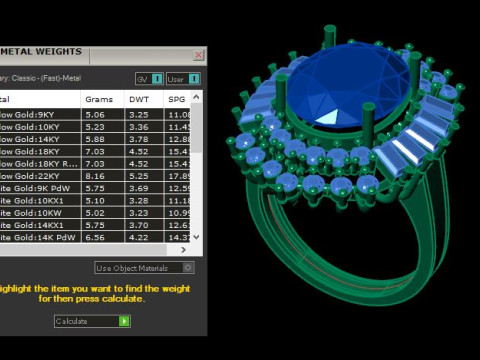This screenshot has width=480, height=360.
Task: Click the 5.88 grams value
Action: tap(95, 139)
